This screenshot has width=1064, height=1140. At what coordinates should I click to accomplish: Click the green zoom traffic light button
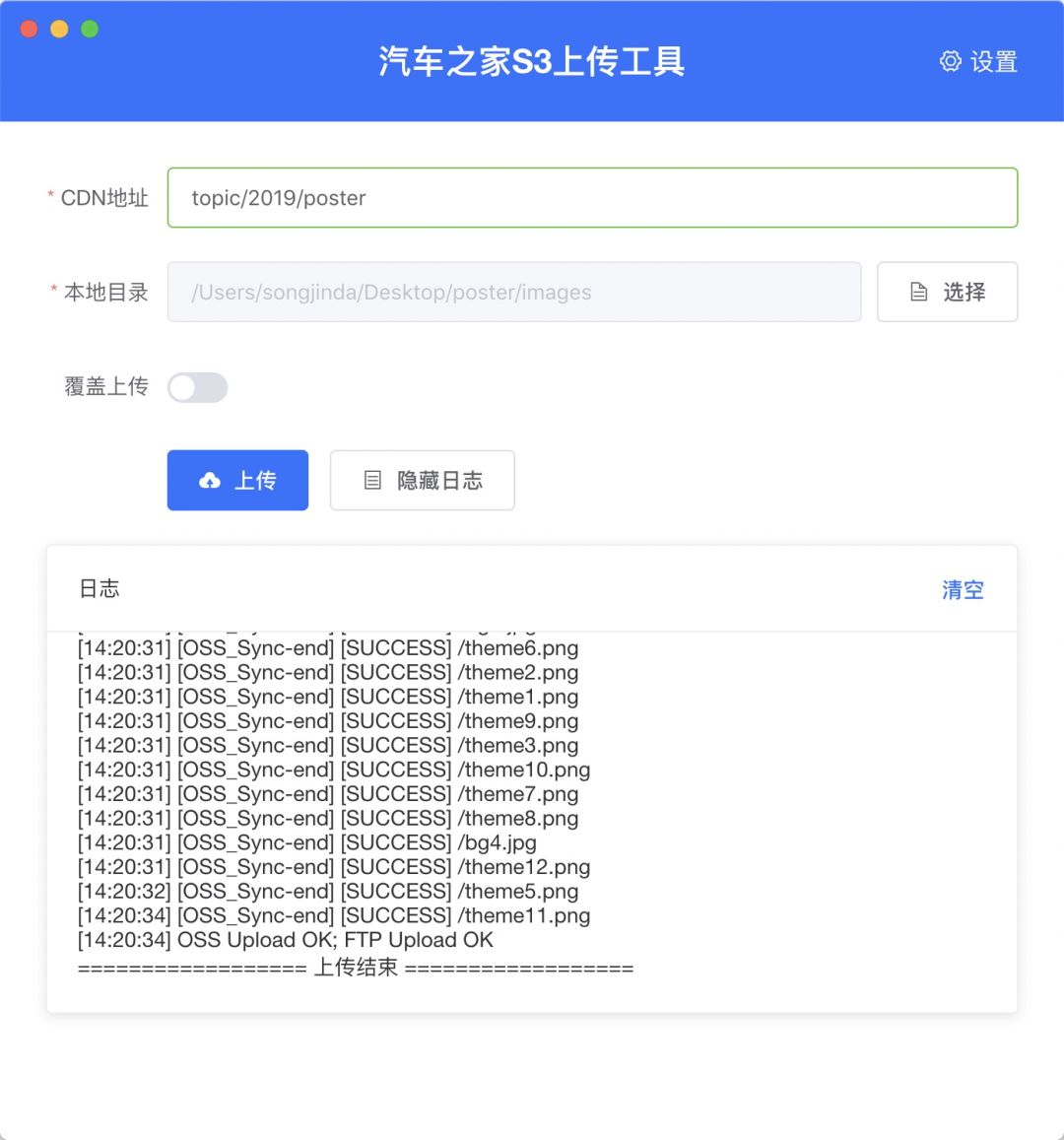tap(90, 31)
